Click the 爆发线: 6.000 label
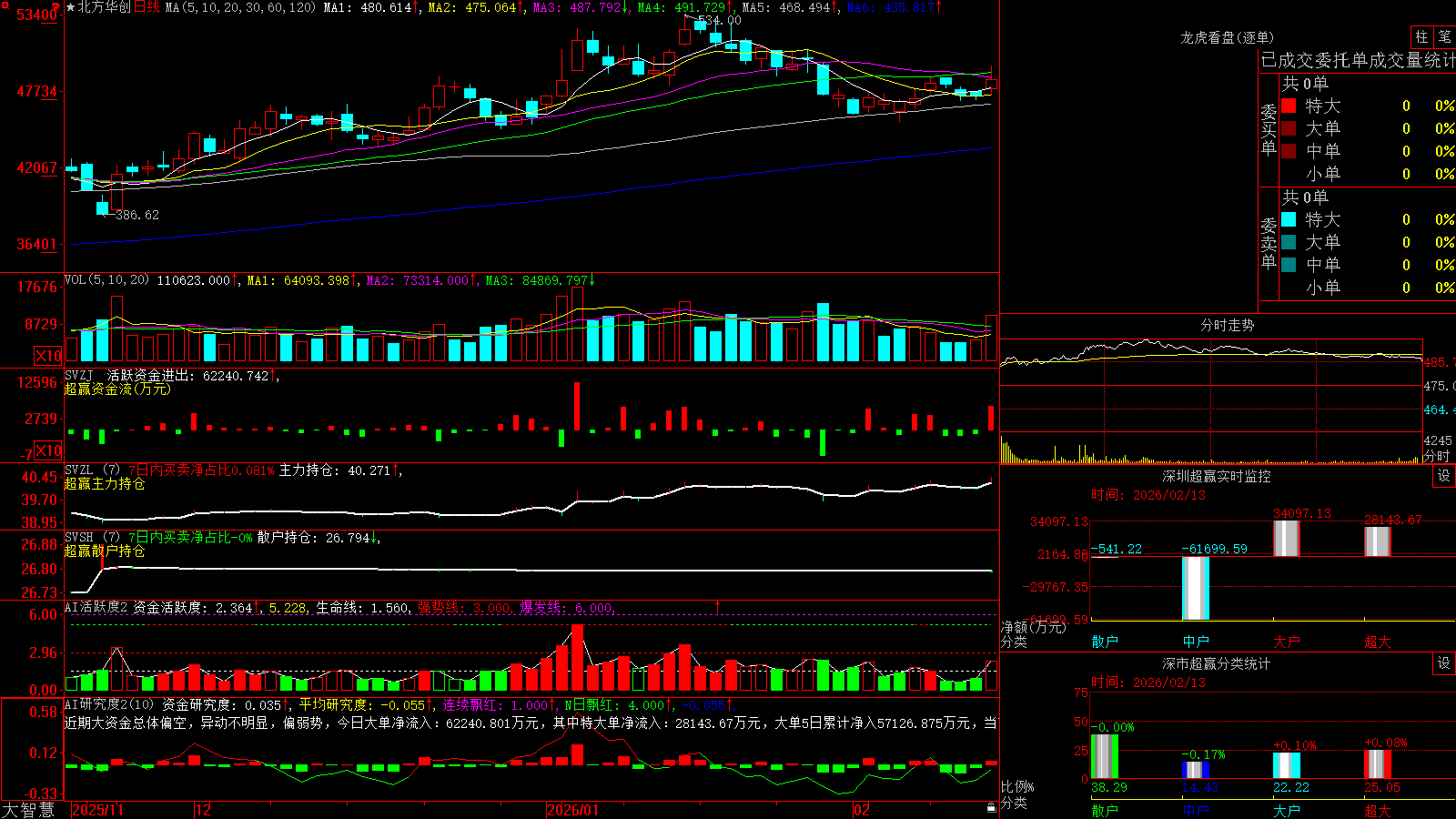The height and width of the screenshot is (819, 1456). (567, 607)
